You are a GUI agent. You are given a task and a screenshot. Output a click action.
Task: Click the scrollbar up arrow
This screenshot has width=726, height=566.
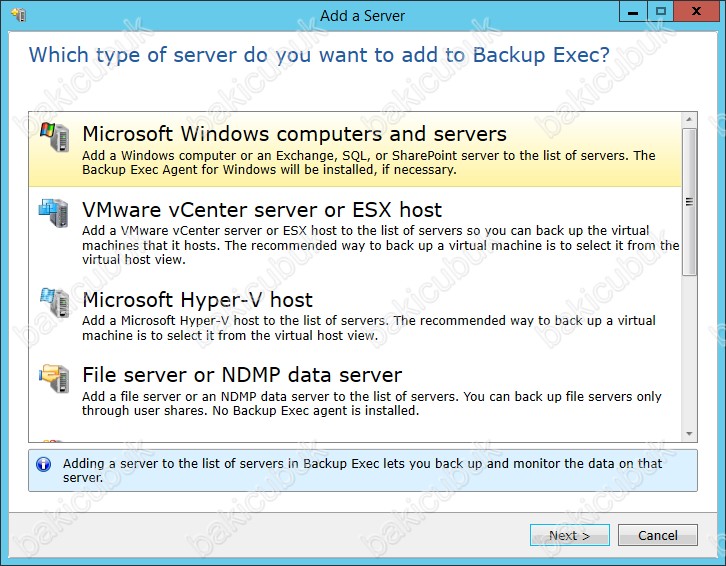coord(688,119)
